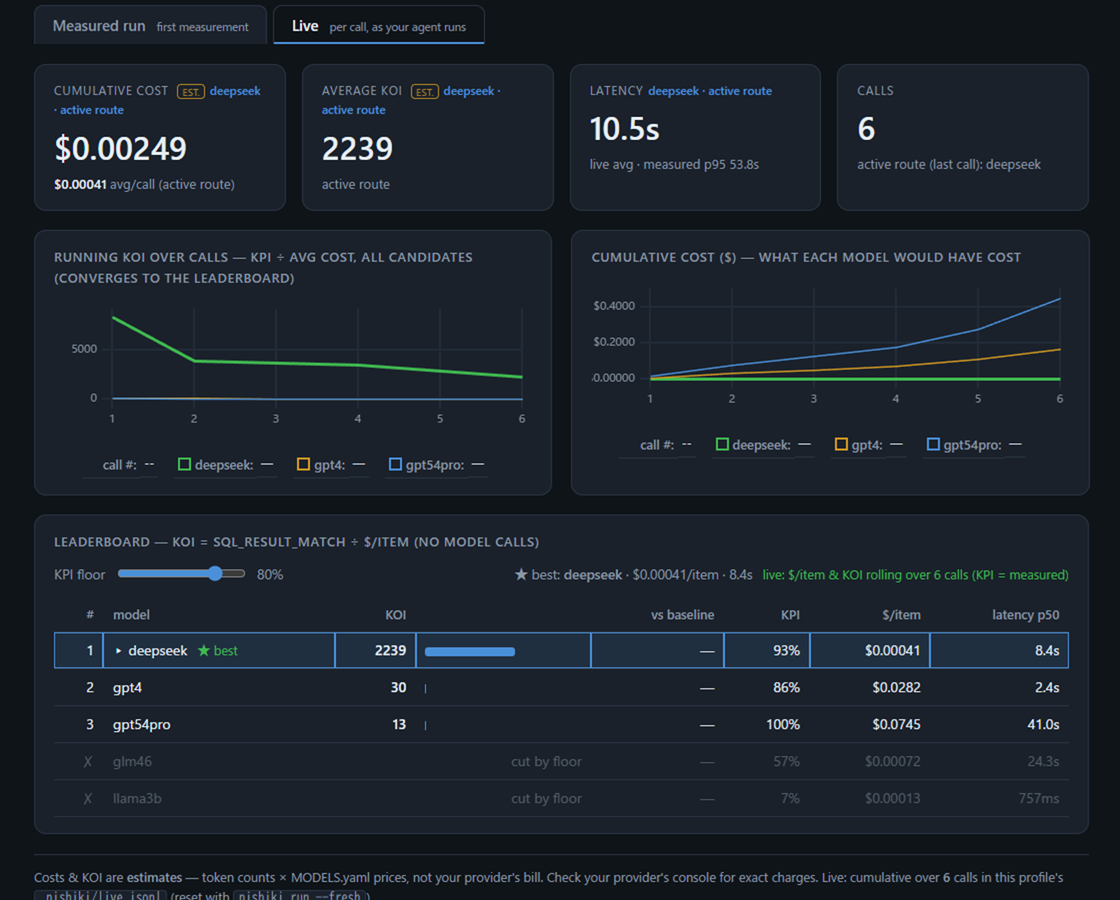Click the 10.5s latency value

click(624, 129)
